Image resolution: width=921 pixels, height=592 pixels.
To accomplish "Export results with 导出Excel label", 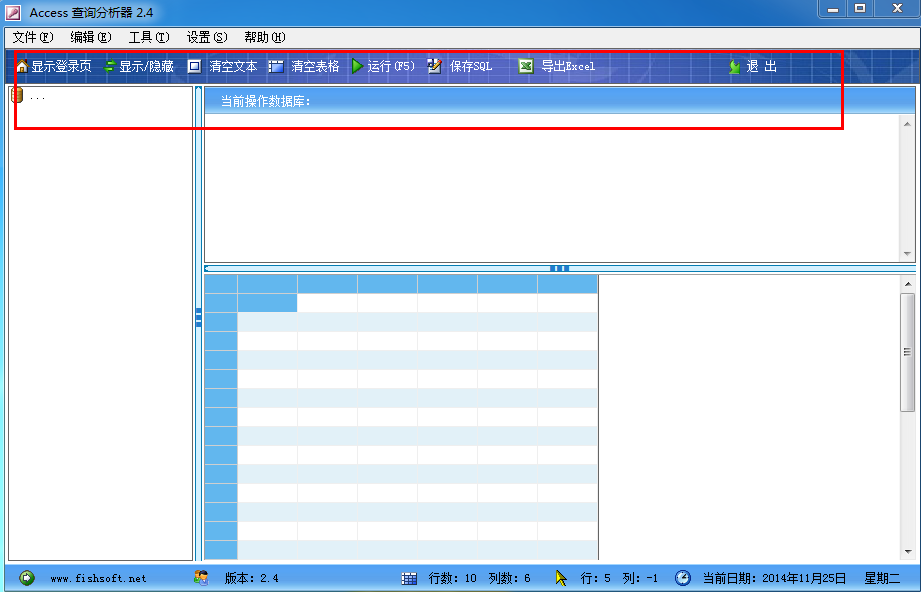I will (x=568, y=66).
